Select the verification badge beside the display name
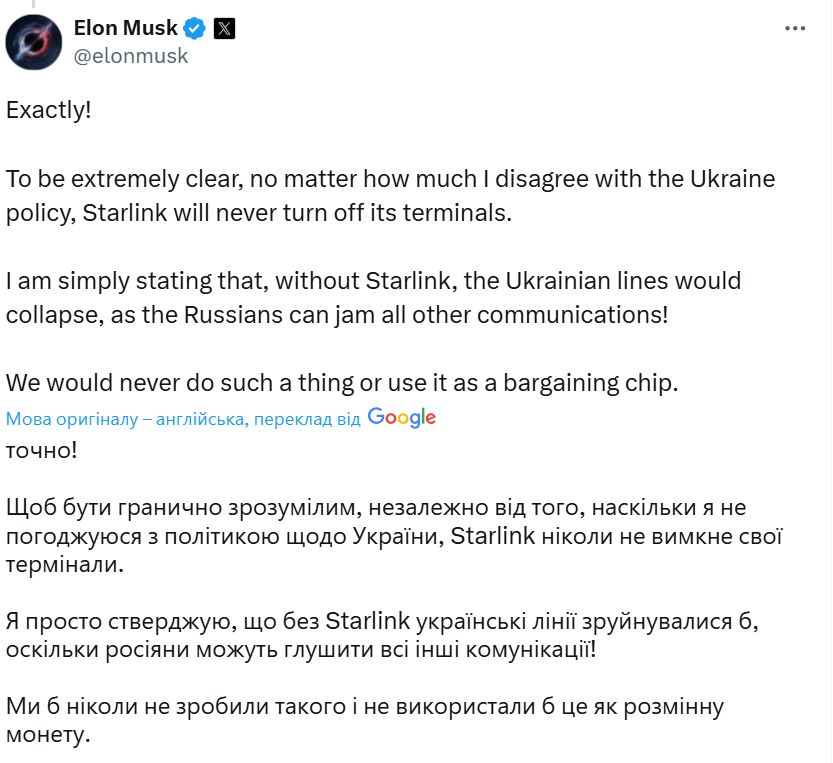Image resolution: width=833 pixels, height=763 pixels. point(192,28)
